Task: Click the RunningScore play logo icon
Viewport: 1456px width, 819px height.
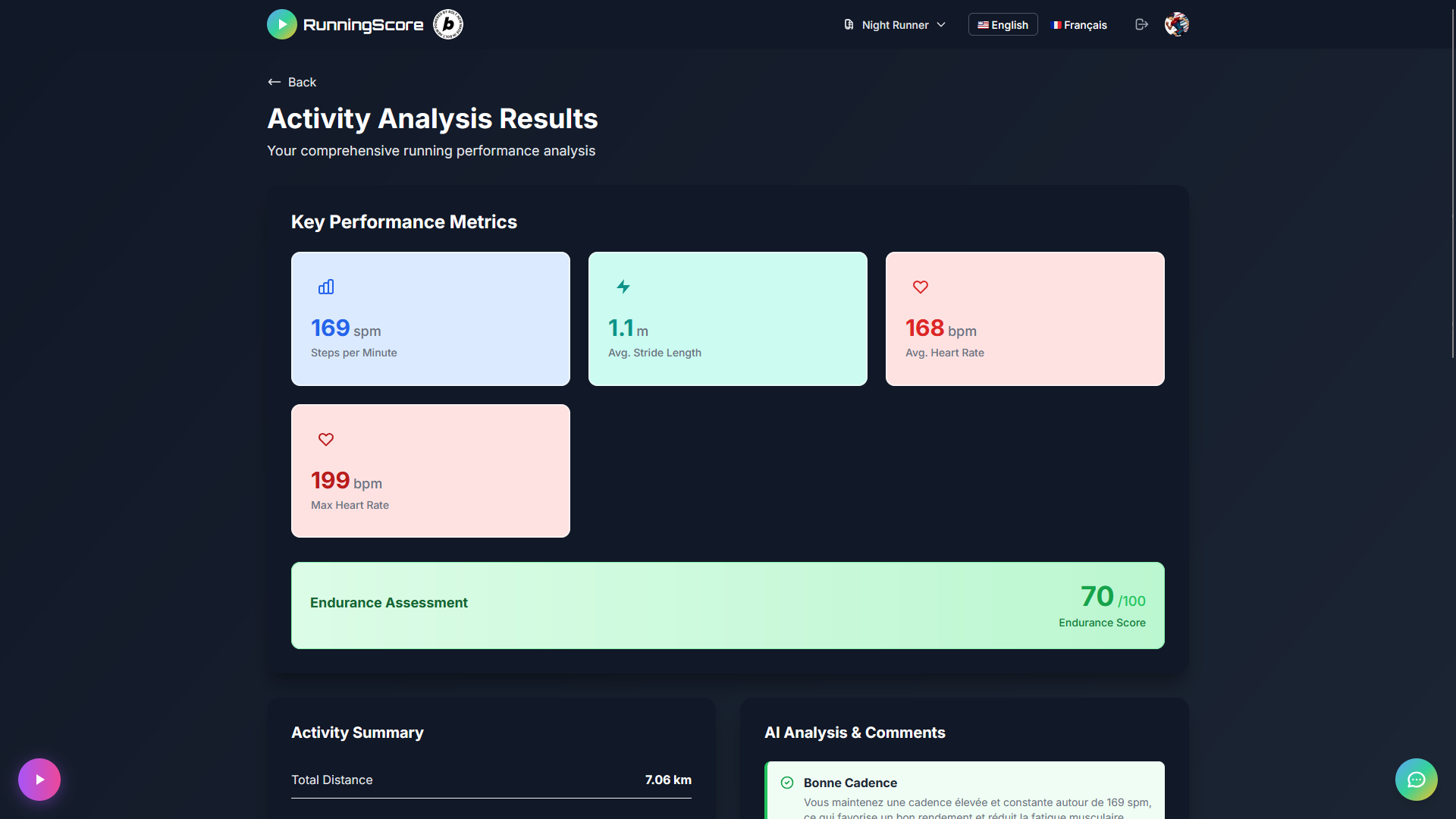Action: point(281,24)
